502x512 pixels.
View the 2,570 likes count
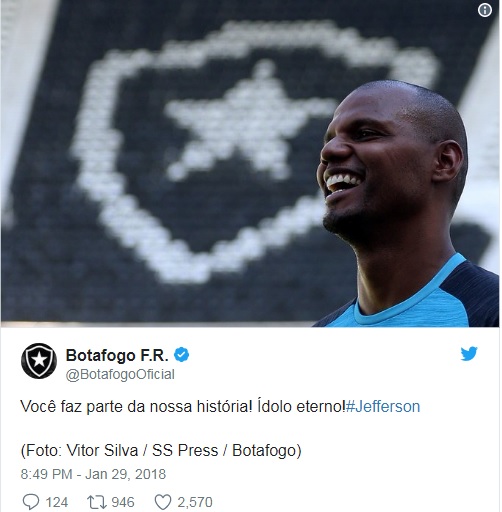[195, 502]
